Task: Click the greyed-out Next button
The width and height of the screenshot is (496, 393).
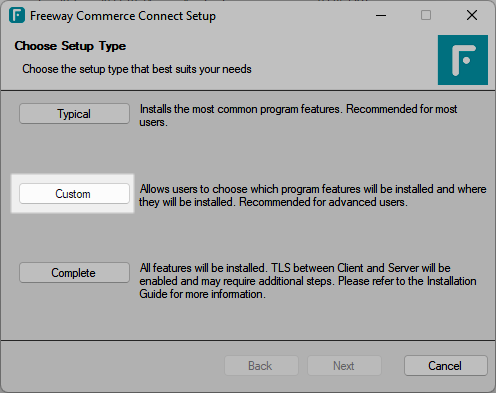Action: [344, 366]
